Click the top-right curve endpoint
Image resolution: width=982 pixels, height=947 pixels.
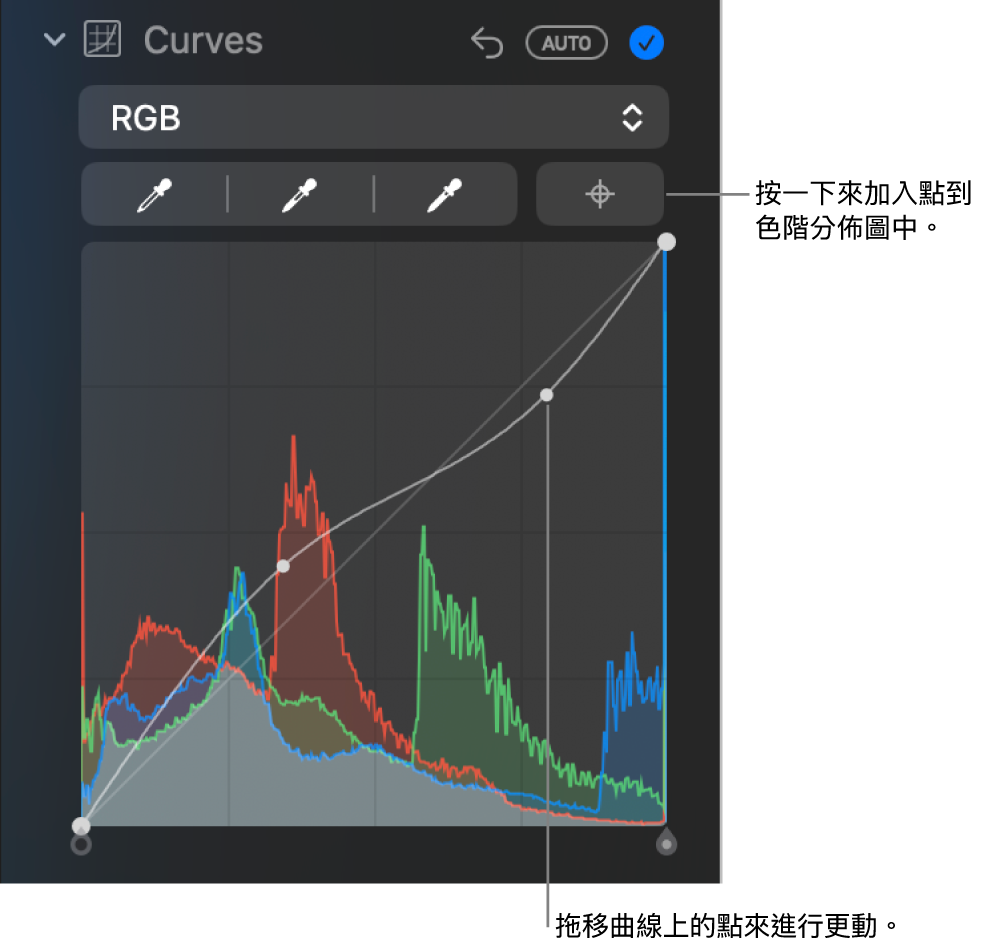(x=666, y=242)
